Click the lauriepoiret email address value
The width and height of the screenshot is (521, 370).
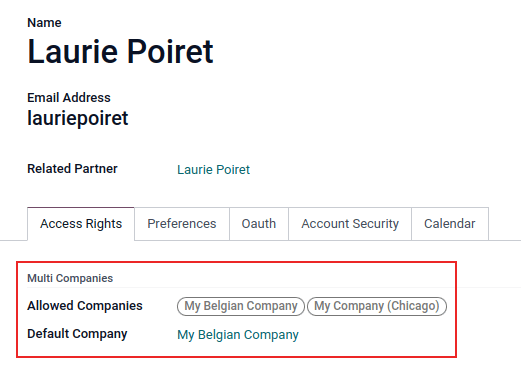78,118
